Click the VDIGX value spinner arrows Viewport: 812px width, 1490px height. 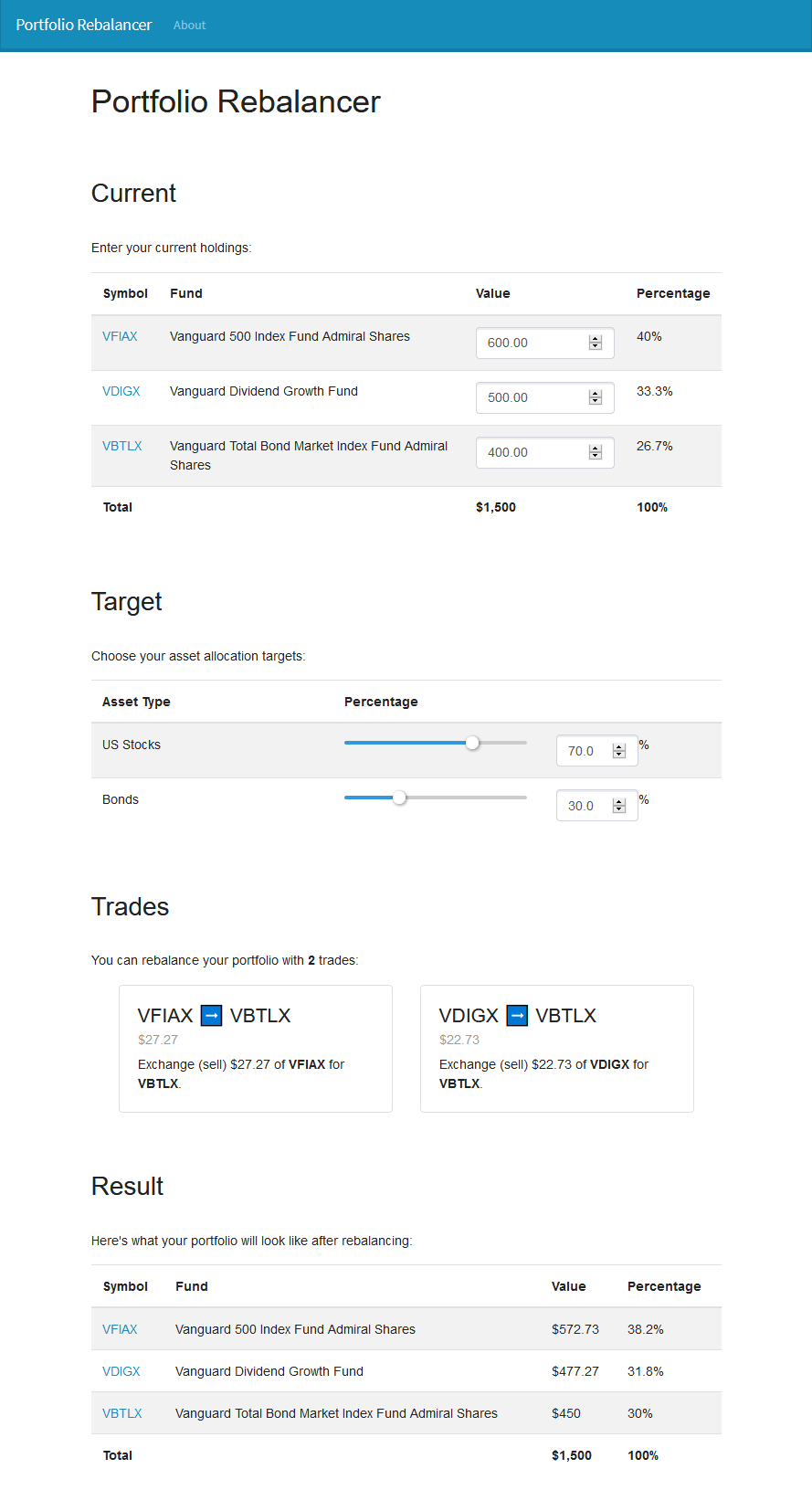click(x=596, y=397)
